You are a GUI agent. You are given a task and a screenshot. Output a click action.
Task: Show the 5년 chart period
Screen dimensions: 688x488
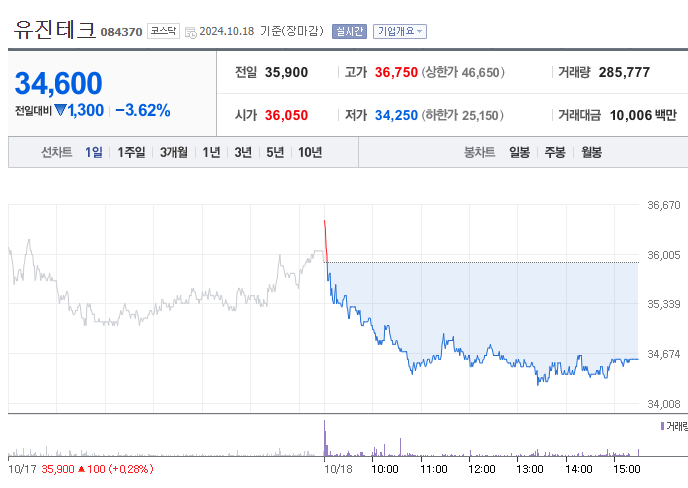click(x=275, y=152)
